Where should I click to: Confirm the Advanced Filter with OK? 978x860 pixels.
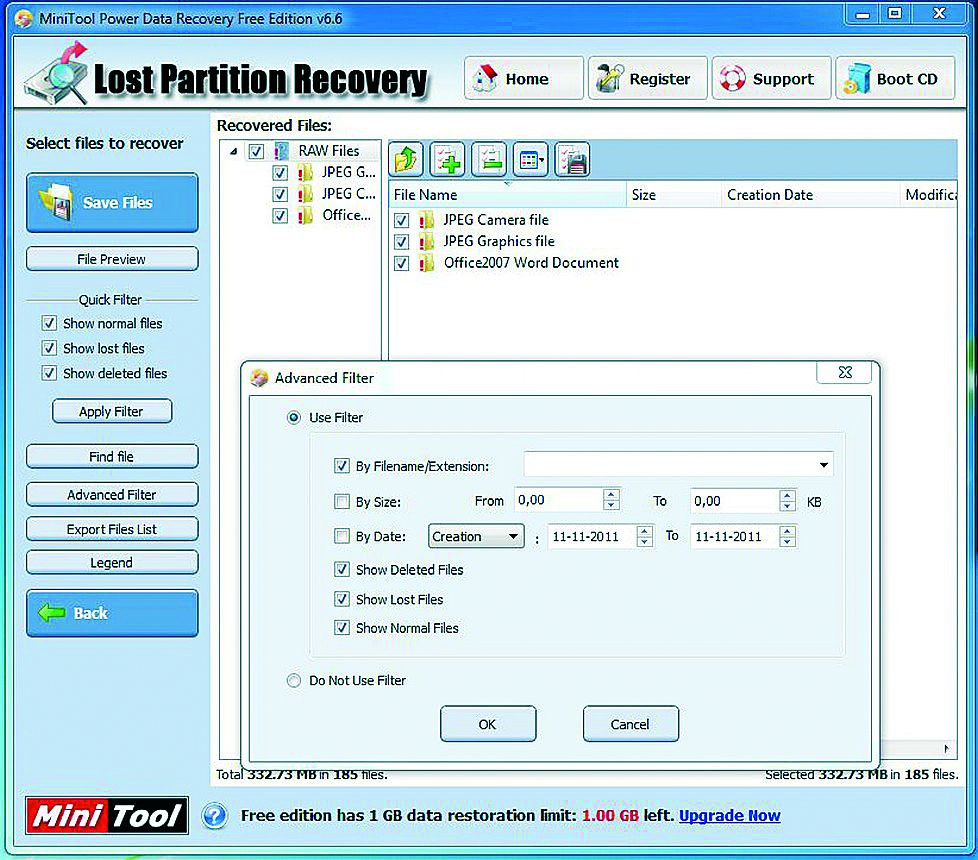point(488,724)
